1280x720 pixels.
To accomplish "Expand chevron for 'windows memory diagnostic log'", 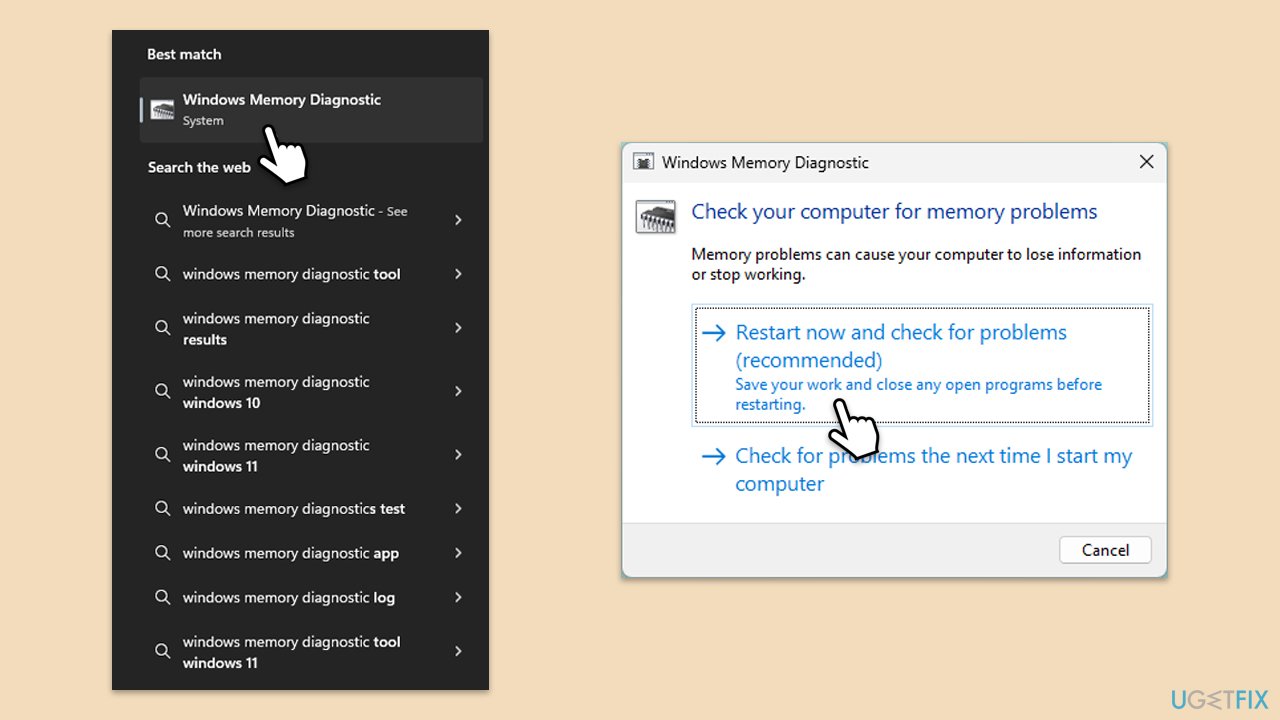I will click(458, 597).
